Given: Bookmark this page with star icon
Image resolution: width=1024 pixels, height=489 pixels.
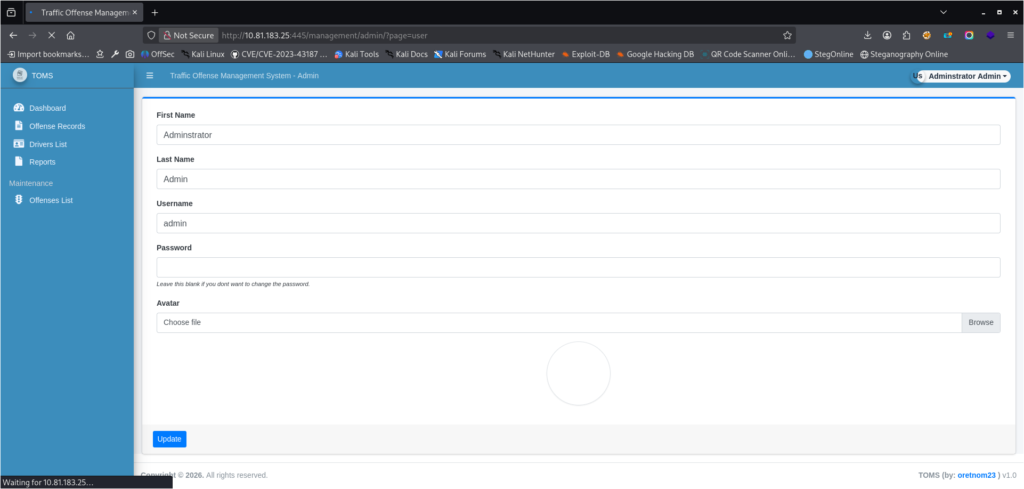Looking at the screenshot, I should pos(787,35).
